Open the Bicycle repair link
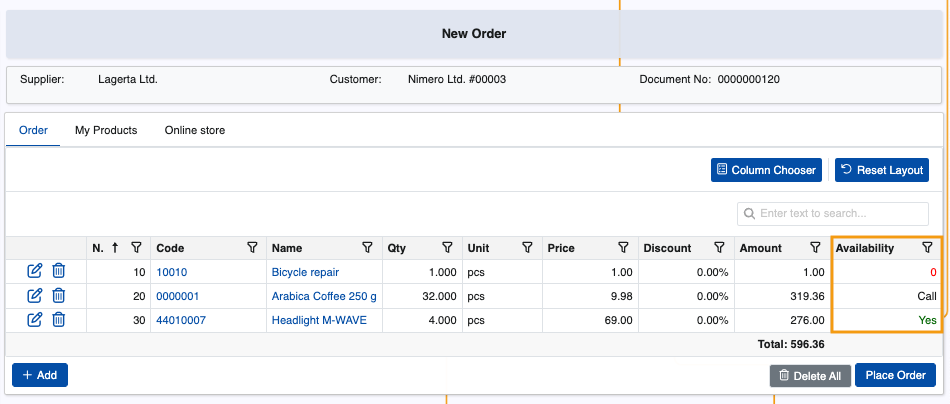Image resolution: width=950 pixels, height=404 pixels. 305,273
